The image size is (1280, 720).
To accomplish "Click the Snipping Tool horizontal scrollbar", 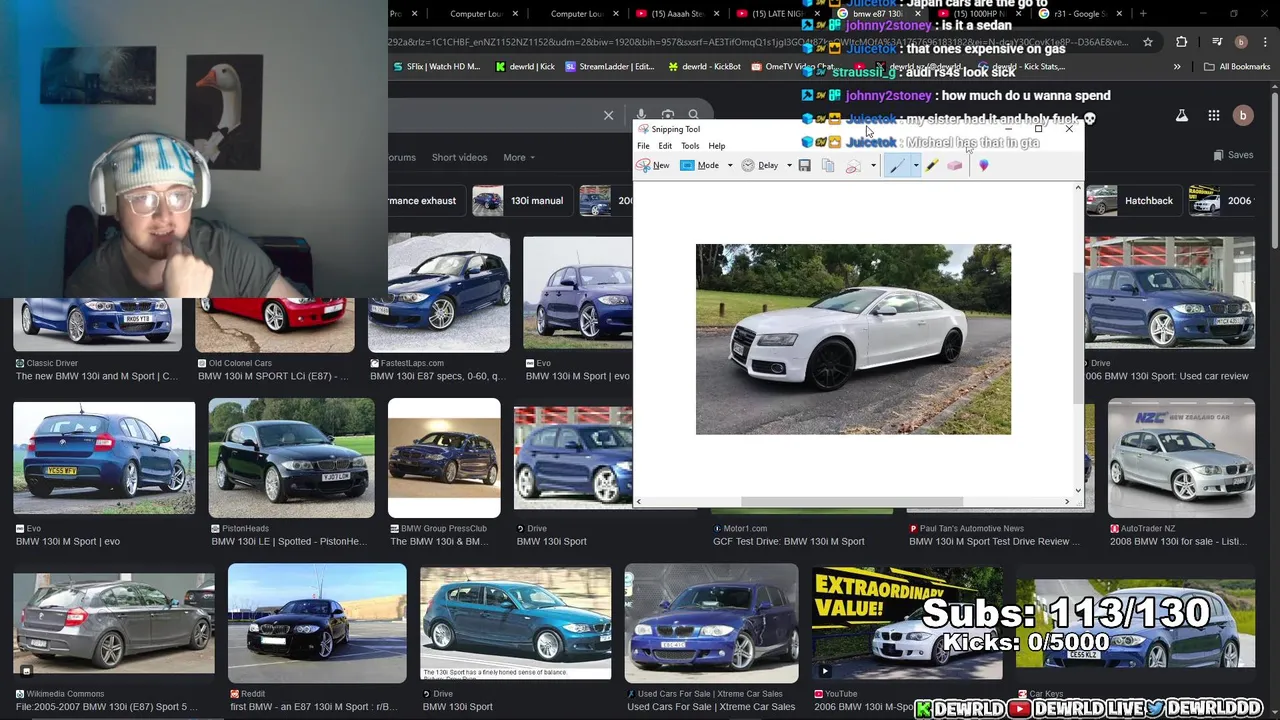I will click(852, 501).
